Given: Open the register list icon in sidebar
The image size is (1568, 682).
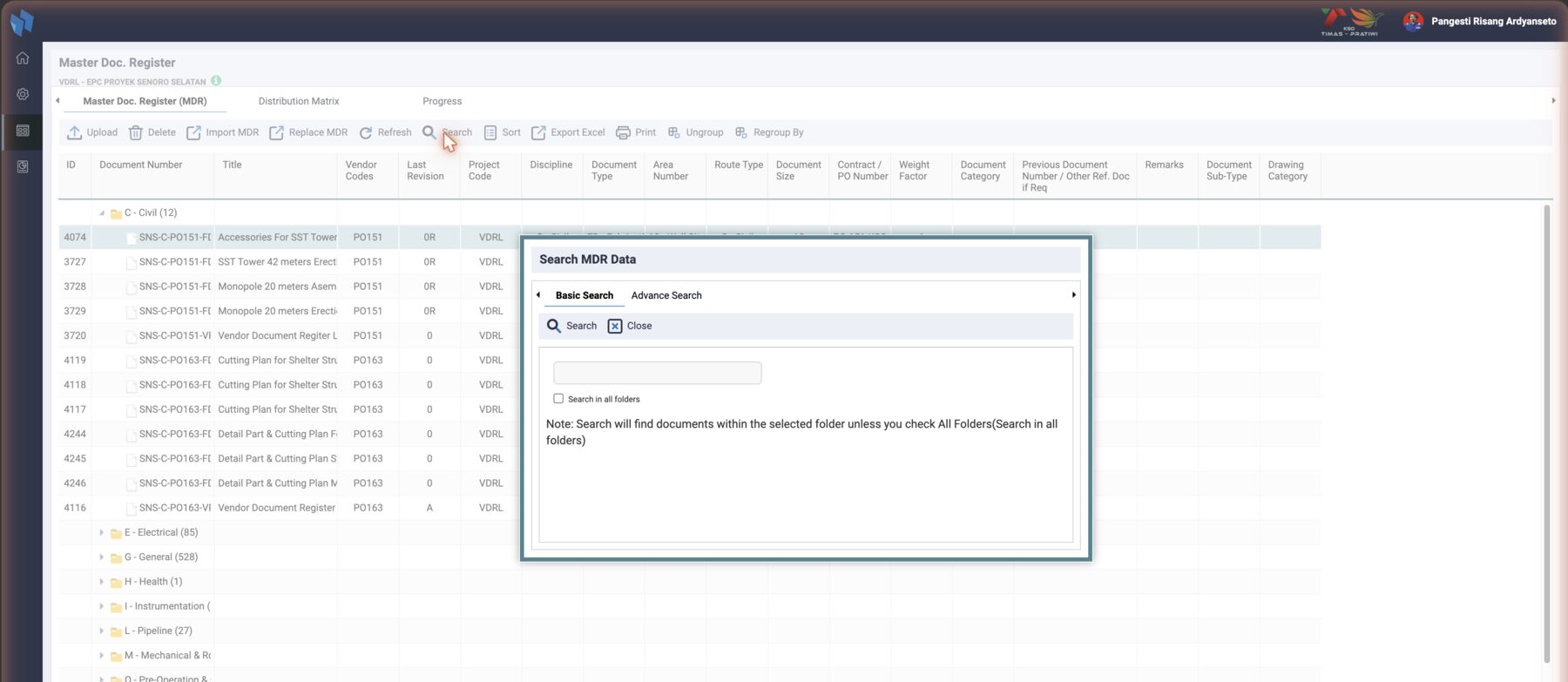Looking at the screenshot, I should coord(23,131).
